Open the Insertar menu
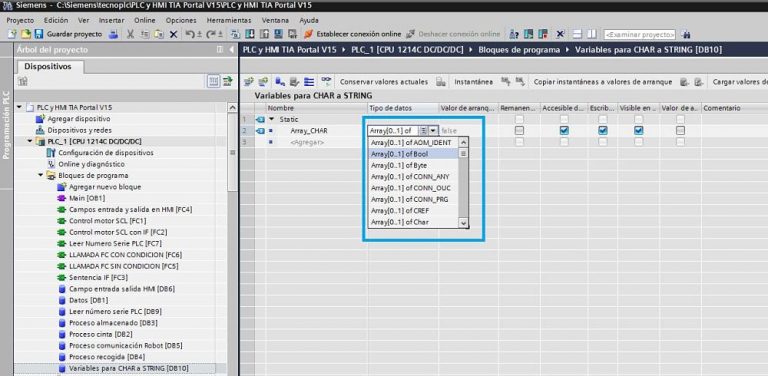Viewport: 768px width, 376px height. 112,21
